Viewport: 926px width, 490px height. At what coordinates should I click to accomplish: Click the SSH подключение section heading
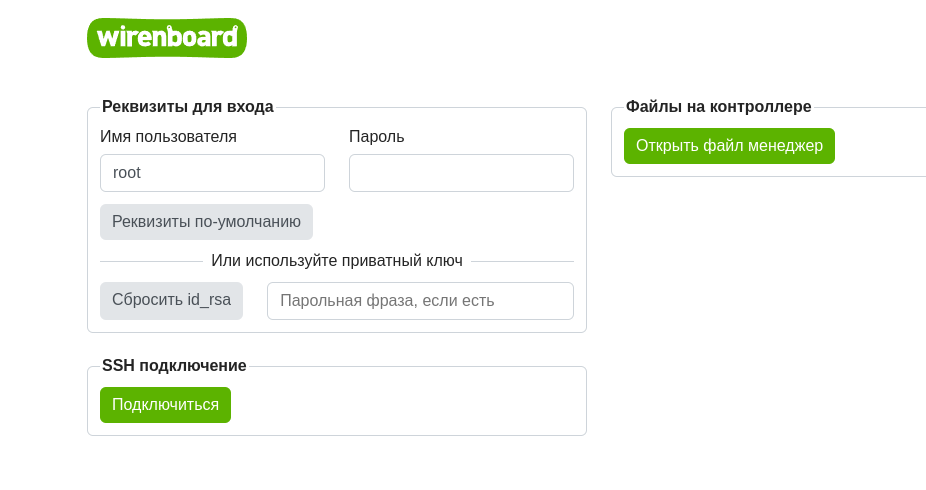coord(174,366)
